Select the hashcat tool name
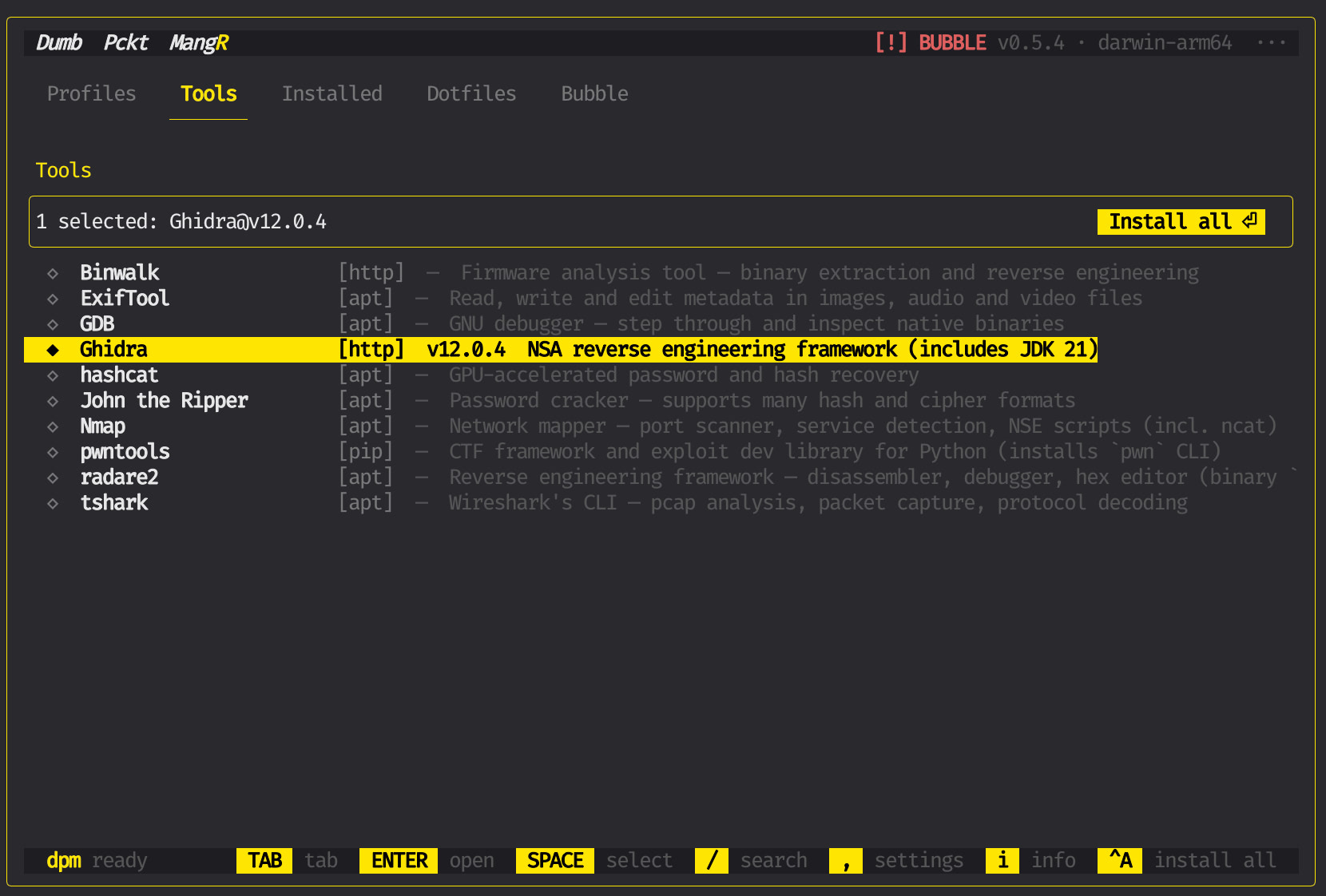 click(x=119, y=375)
